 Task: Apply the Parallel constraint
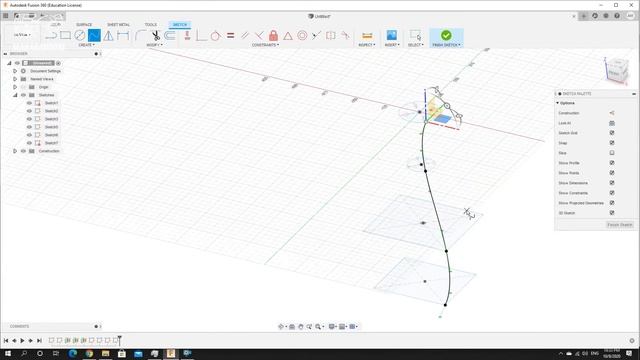[x=245, y=36]
